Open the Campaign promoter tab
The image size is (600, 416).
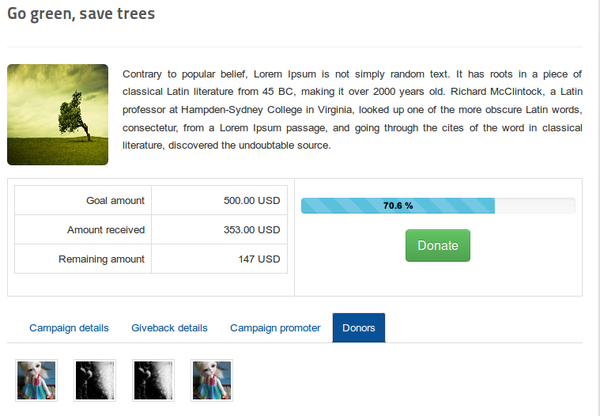coord(275,328)
